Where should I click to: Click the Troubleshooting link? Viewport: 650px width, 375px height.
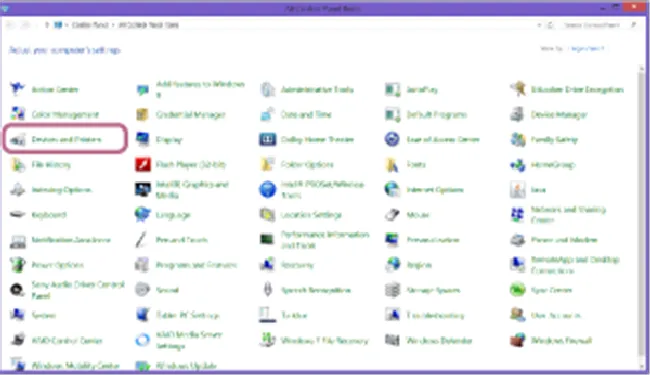[435, 315]
